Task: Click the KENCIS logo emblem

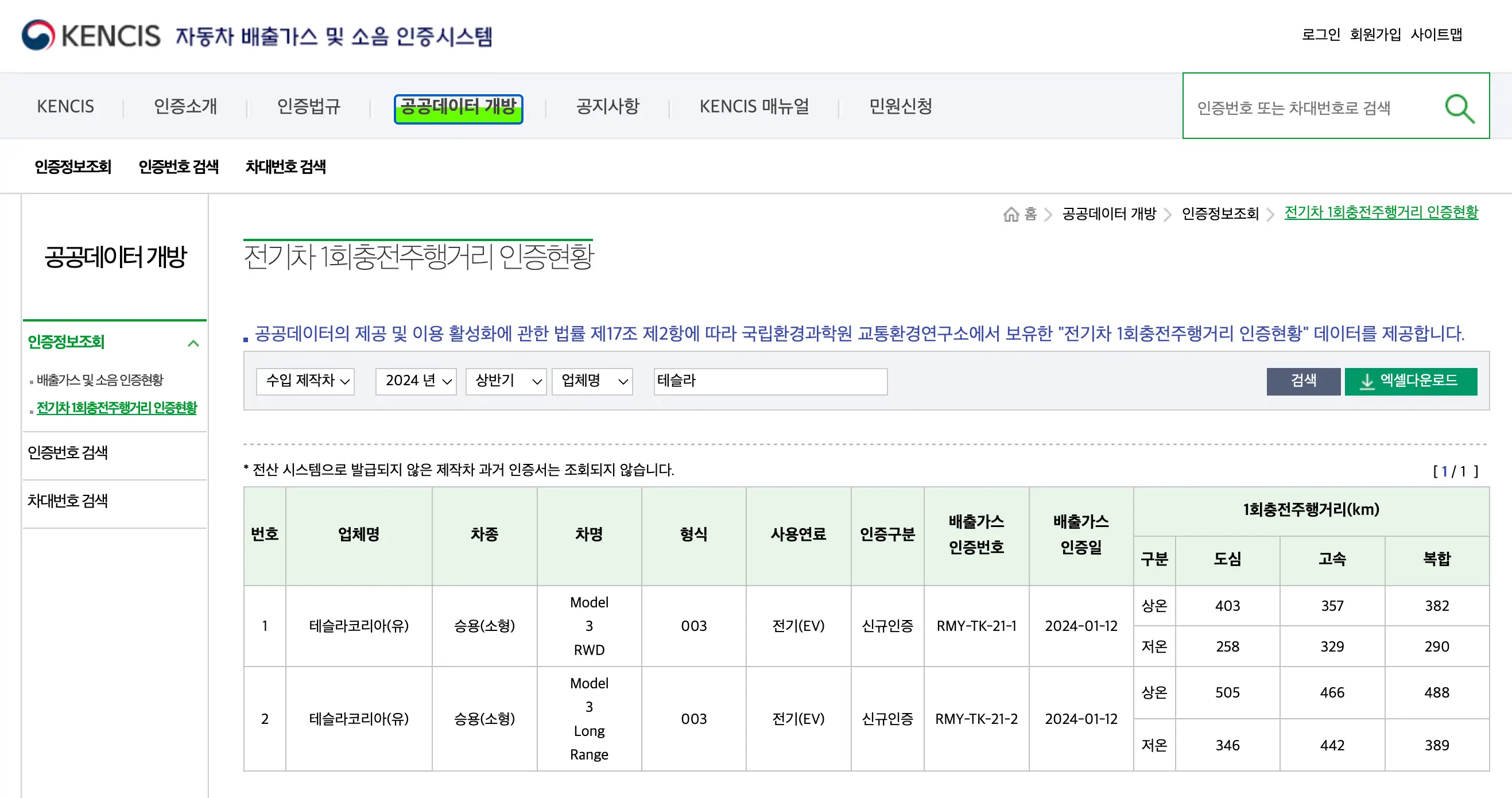Action: point(38,35)
